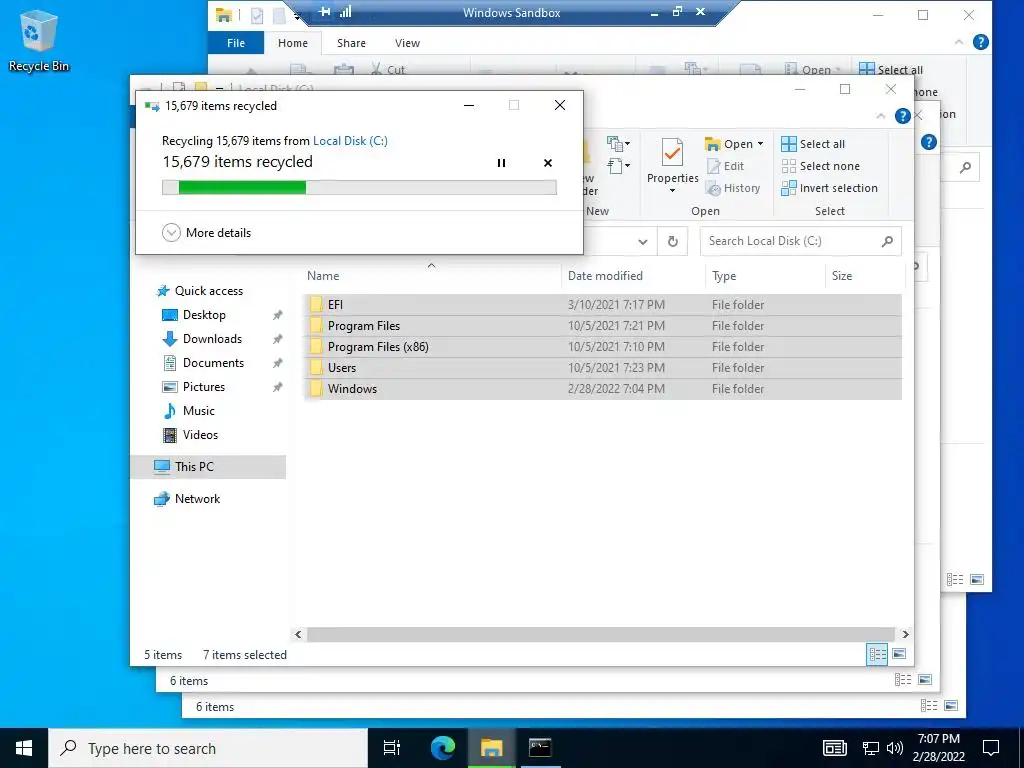1024x768 pixels.
Task: Open the new item dropdown in the New group
Action: point(618,143)
